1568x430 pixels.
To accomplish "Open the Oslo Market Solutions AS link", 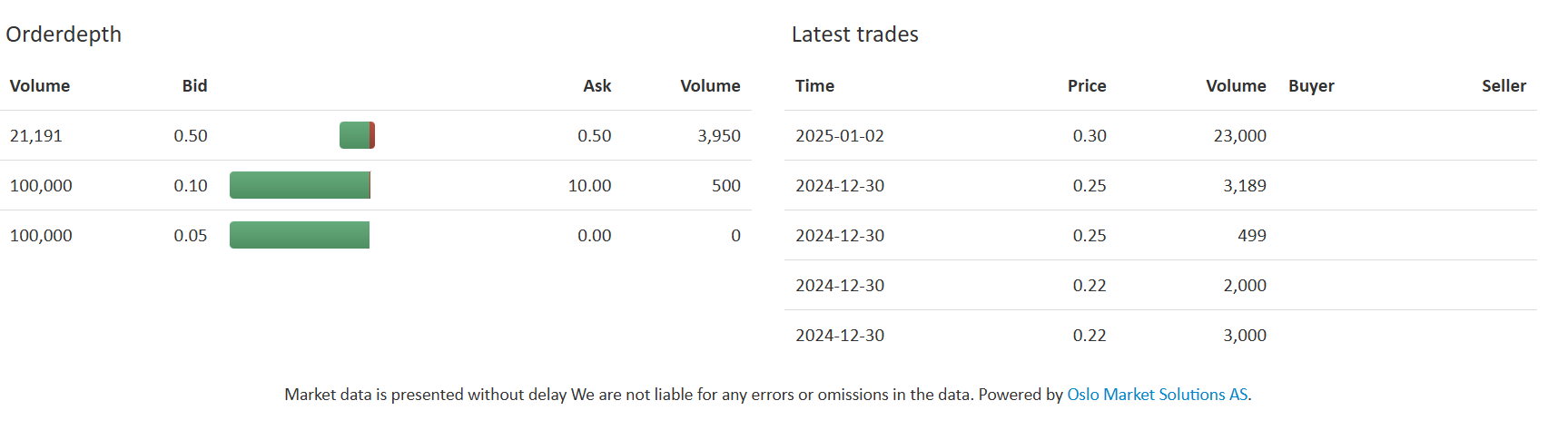I will click(1158, 395).
